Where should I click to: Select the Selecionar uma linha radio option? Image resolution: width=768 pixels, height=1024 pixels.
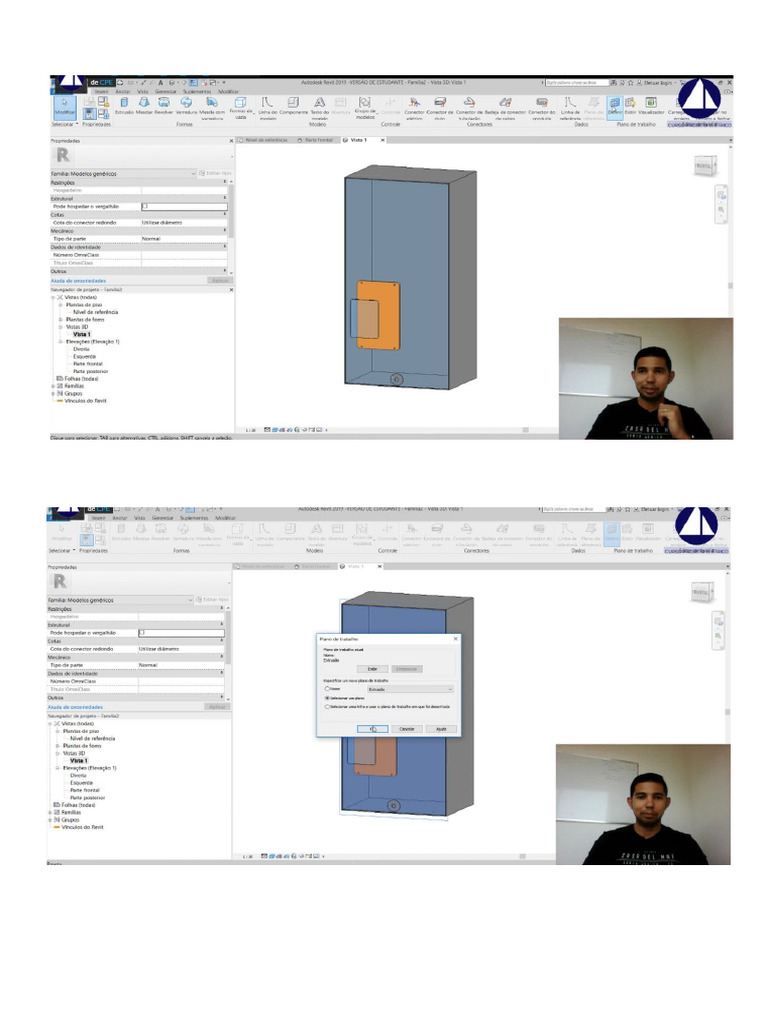click(327, 707)
